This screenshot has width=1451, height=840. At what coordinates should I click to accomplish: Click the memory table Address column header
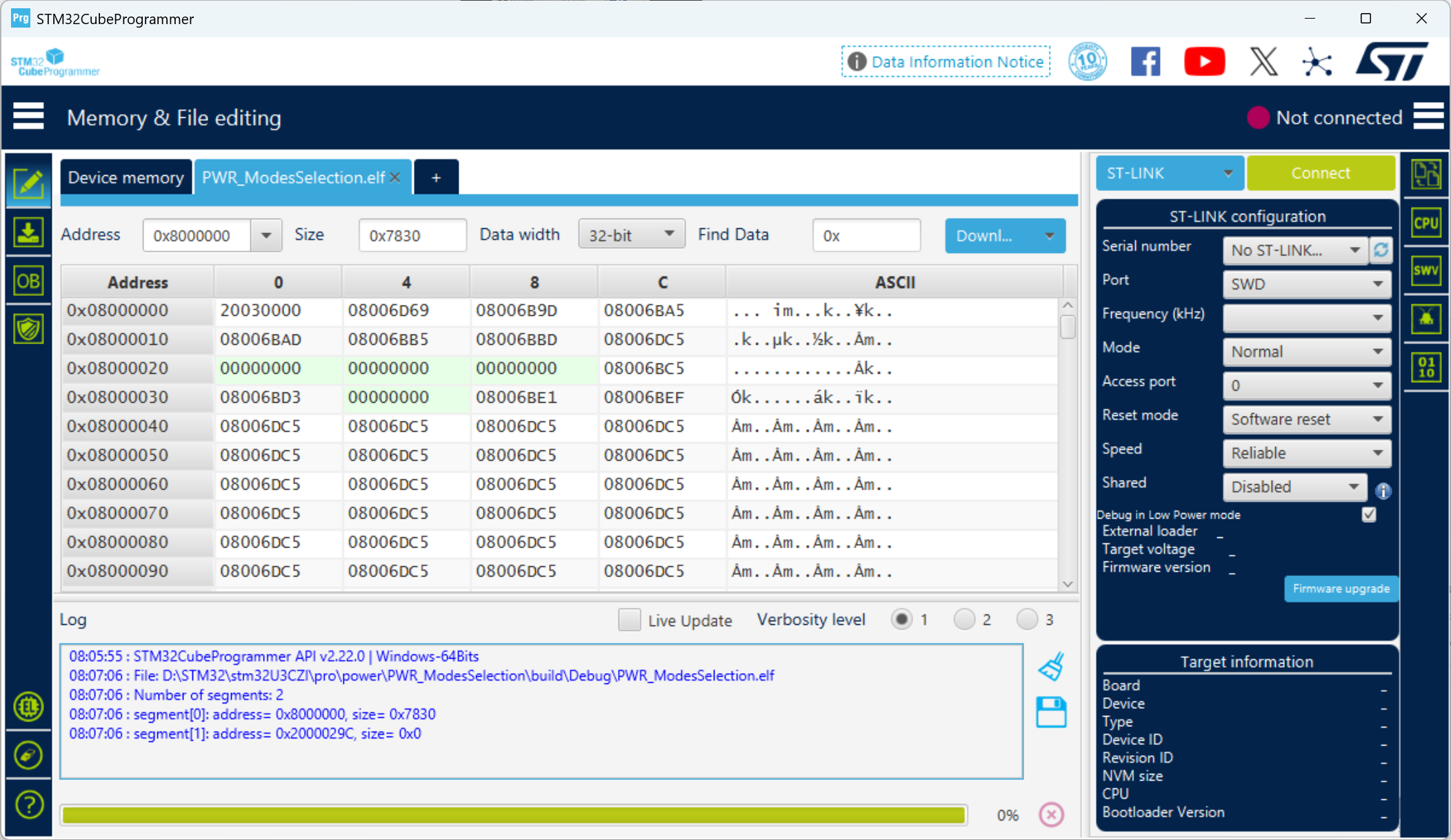pyautogui.click(x=138, y=282)
